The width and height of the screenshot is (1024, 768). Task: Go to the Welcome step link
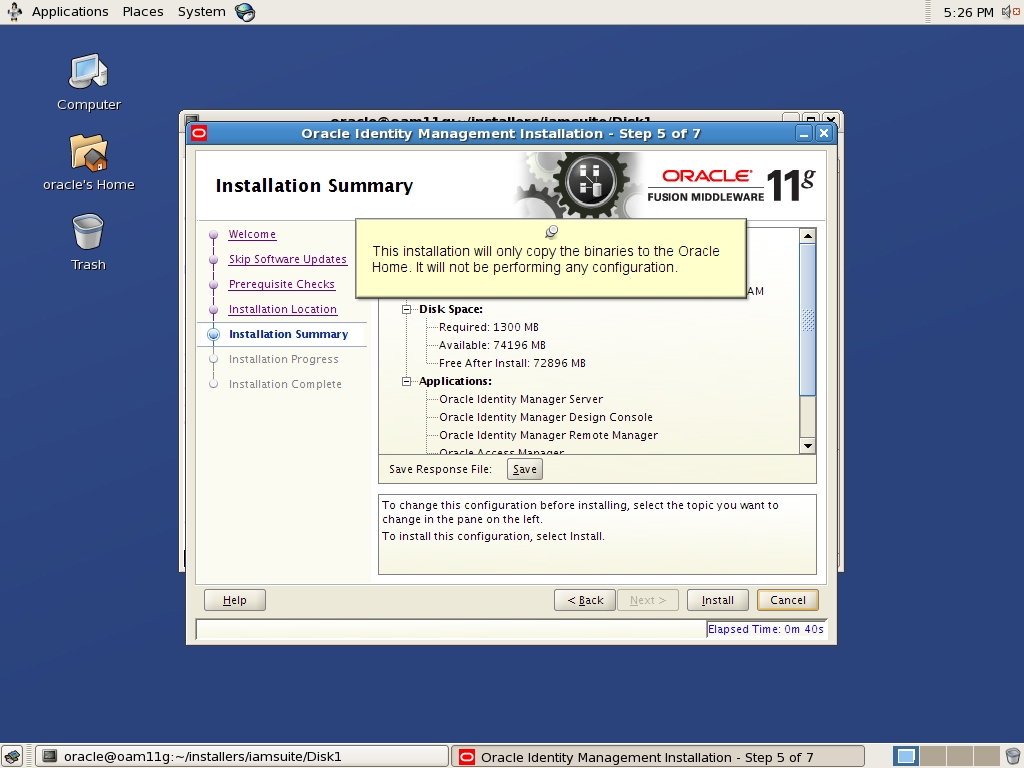(252, 234)
